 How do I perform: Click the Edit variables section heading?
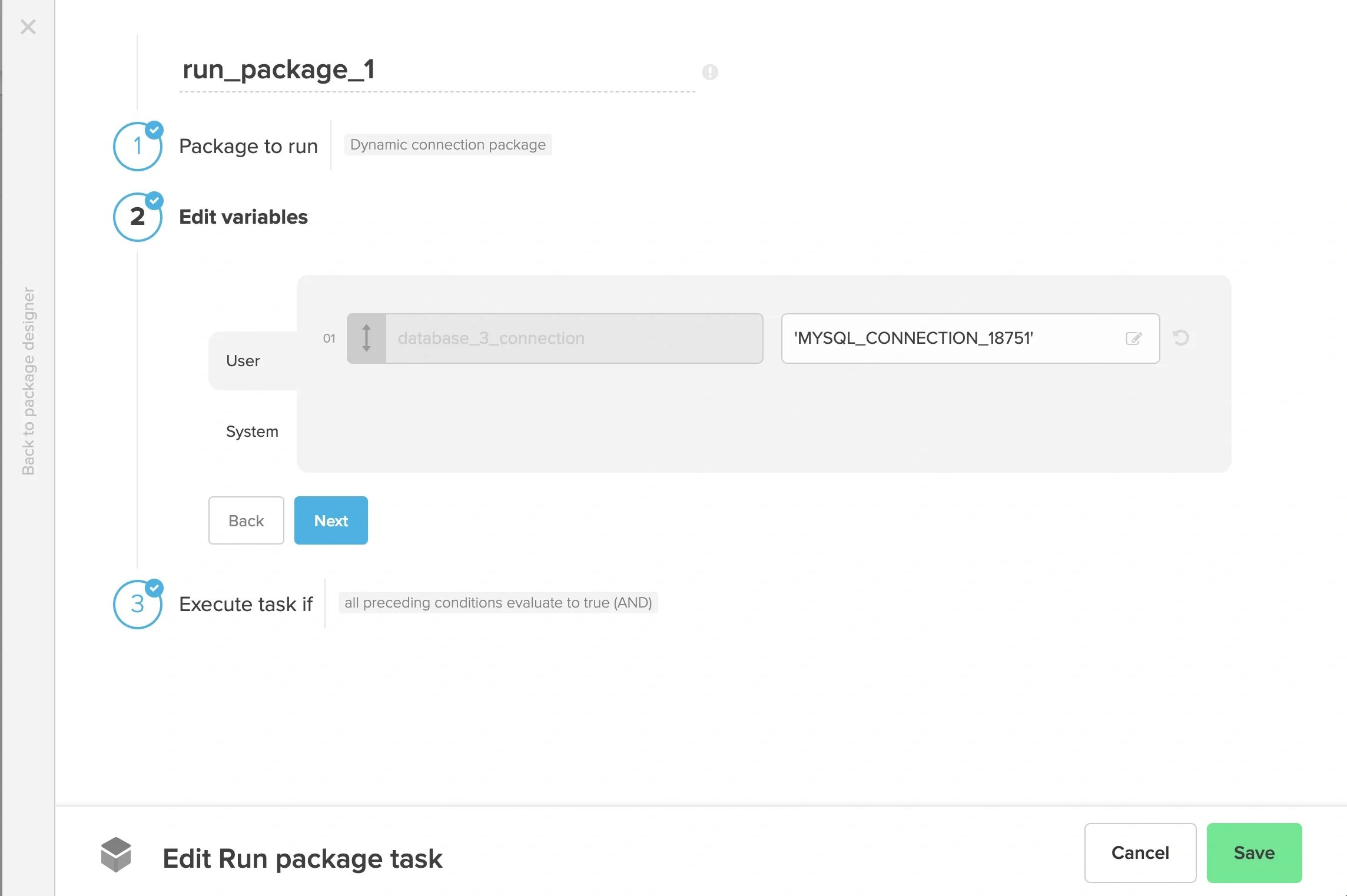243,217
